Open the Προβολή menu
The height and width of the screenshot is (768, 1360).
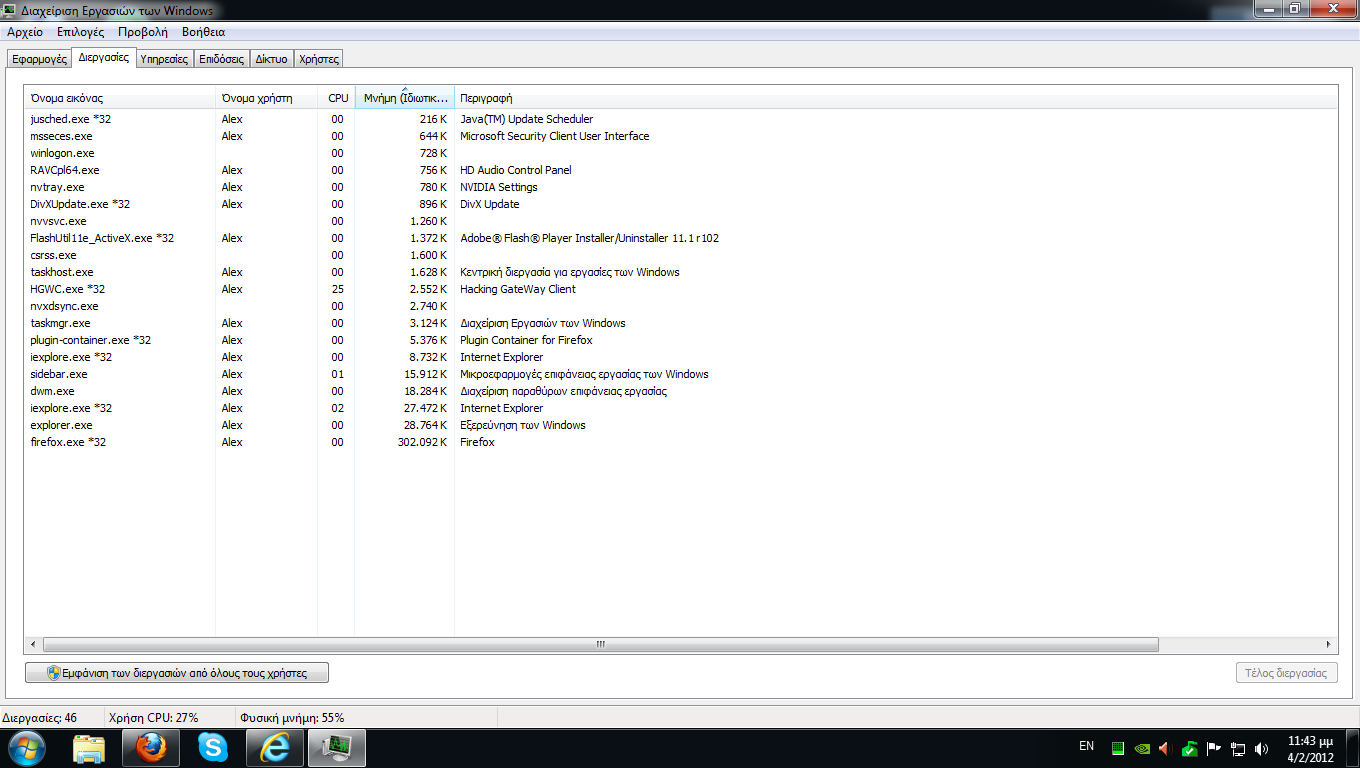tap(143, 32)
